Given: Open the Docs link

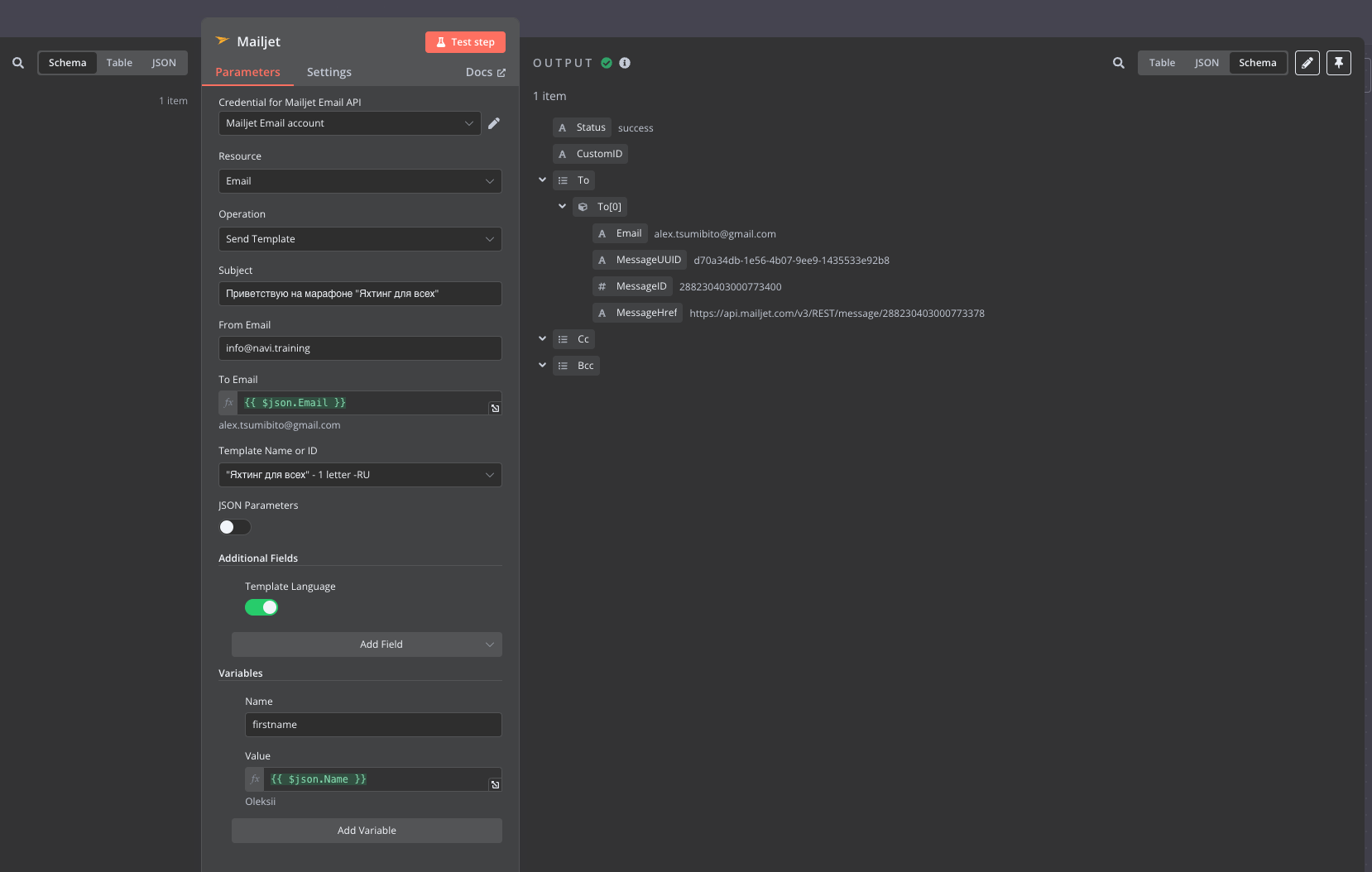Looking at the screenshot, I should point(485,72).
